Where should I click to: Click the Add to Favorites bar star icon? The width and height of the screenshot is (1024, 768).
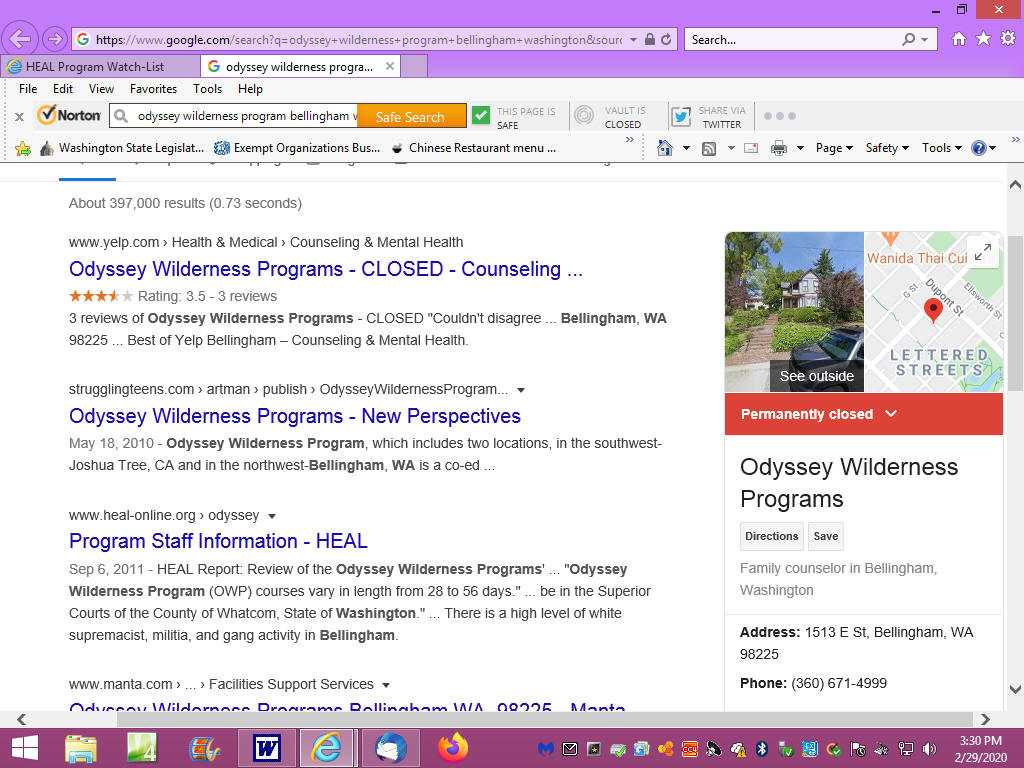tap(23, 148)
